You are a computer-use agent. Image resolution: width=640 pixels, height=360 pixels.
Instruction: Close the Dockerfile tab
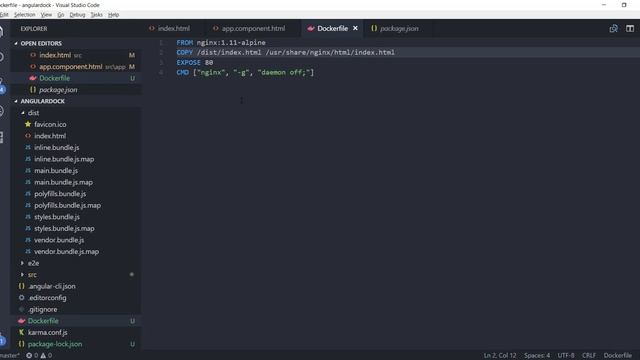[355, 28]
